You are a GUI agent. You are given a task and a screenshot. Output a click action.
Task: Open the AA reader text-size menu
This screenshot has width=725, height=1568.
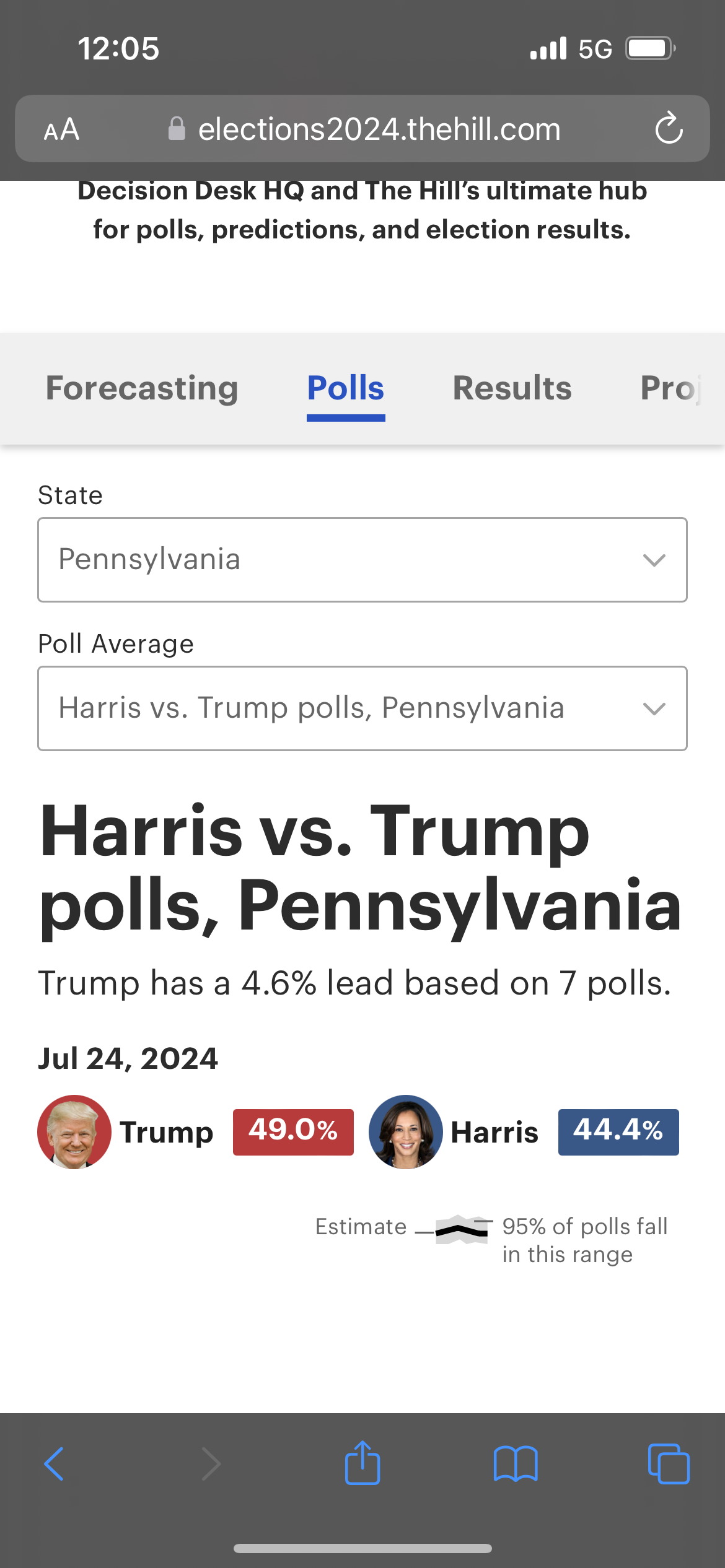pyautogui.click(x=61, y=129)
